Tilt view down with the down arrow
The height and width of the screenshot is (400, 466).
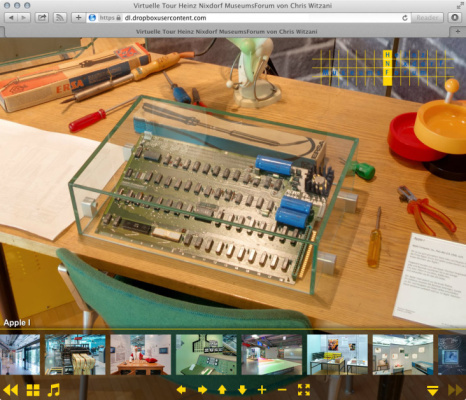tap(242, 390)
